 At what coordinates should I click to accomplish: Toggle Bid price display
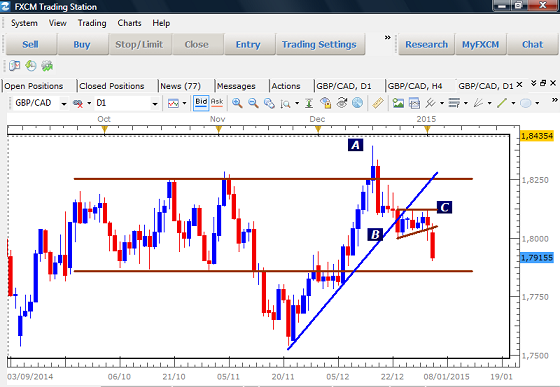click(x=201, y=103)
